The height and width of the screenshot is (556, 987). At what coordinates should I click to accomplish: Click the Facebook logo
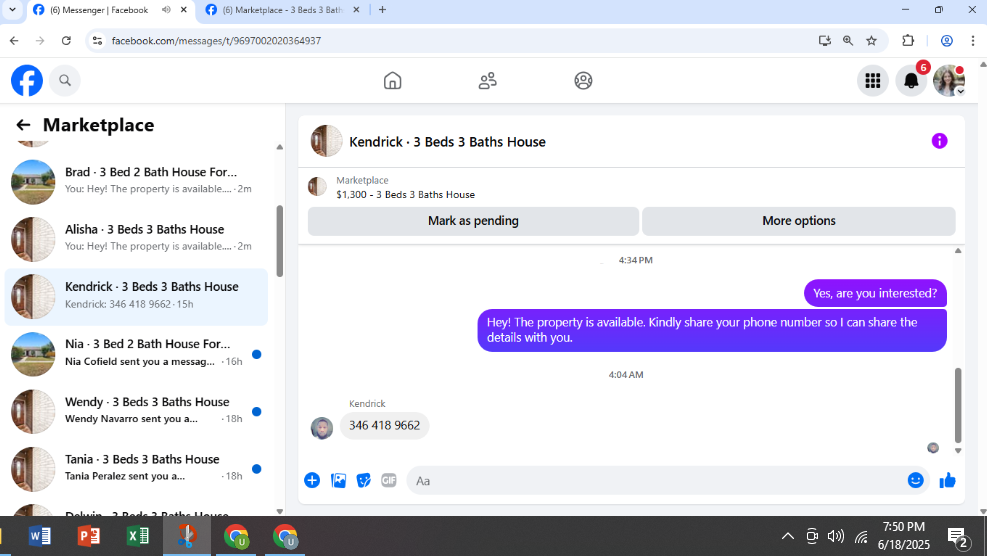[27, 81]
